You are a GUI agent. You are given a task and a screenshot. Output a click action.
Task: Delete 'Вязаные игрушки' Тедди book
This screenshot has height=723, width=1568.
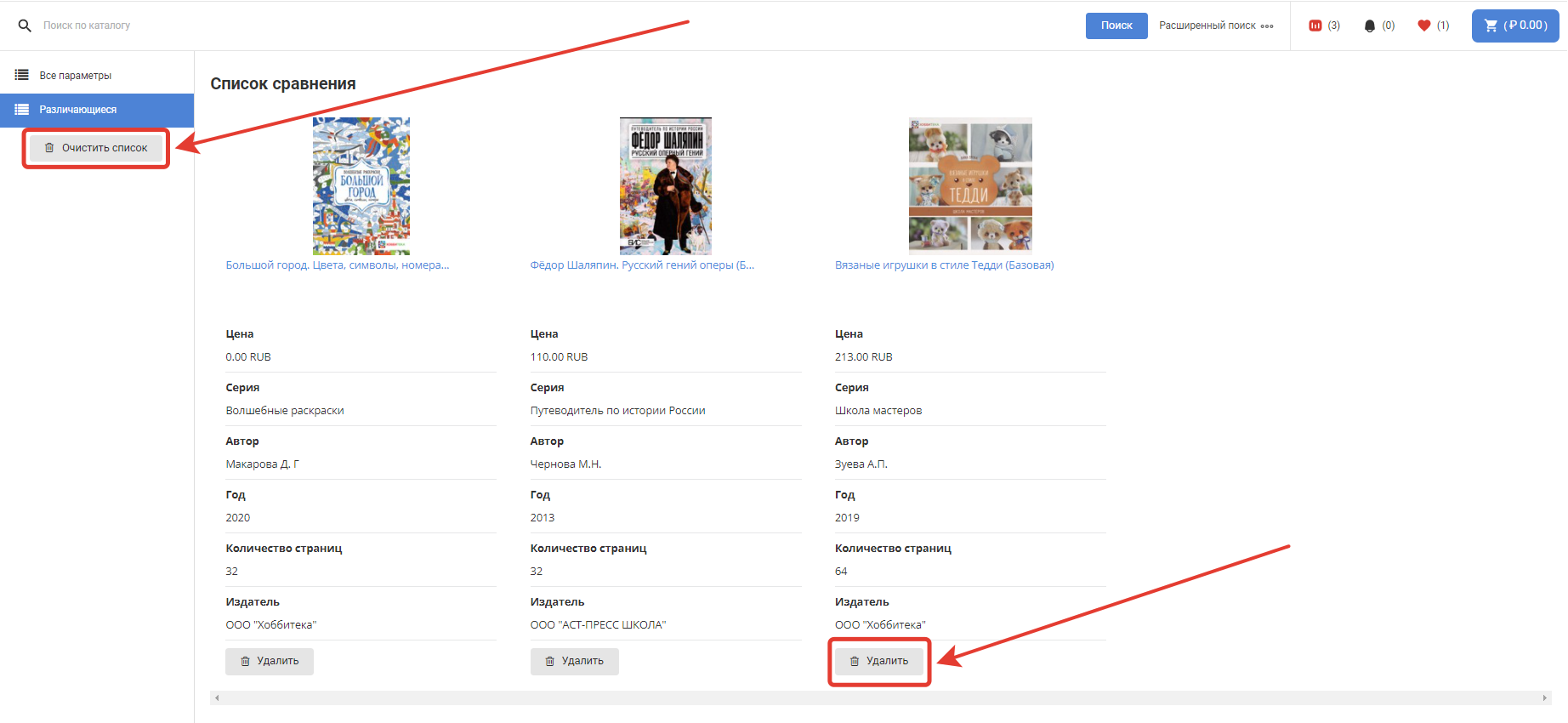878,661
